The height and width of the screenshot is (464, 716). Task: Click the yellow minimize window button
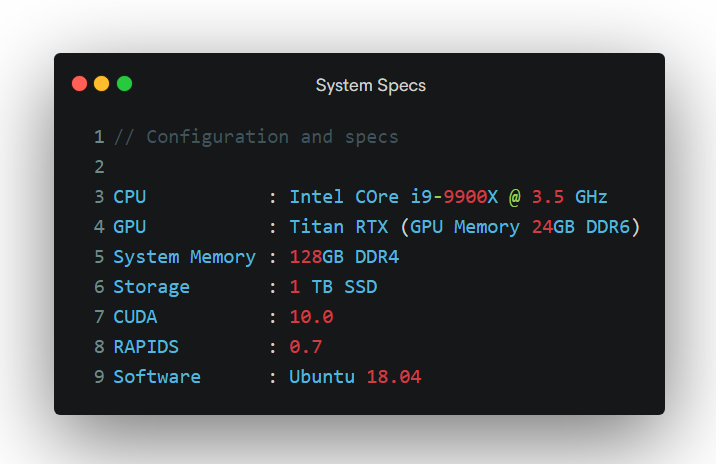point(102,84)
